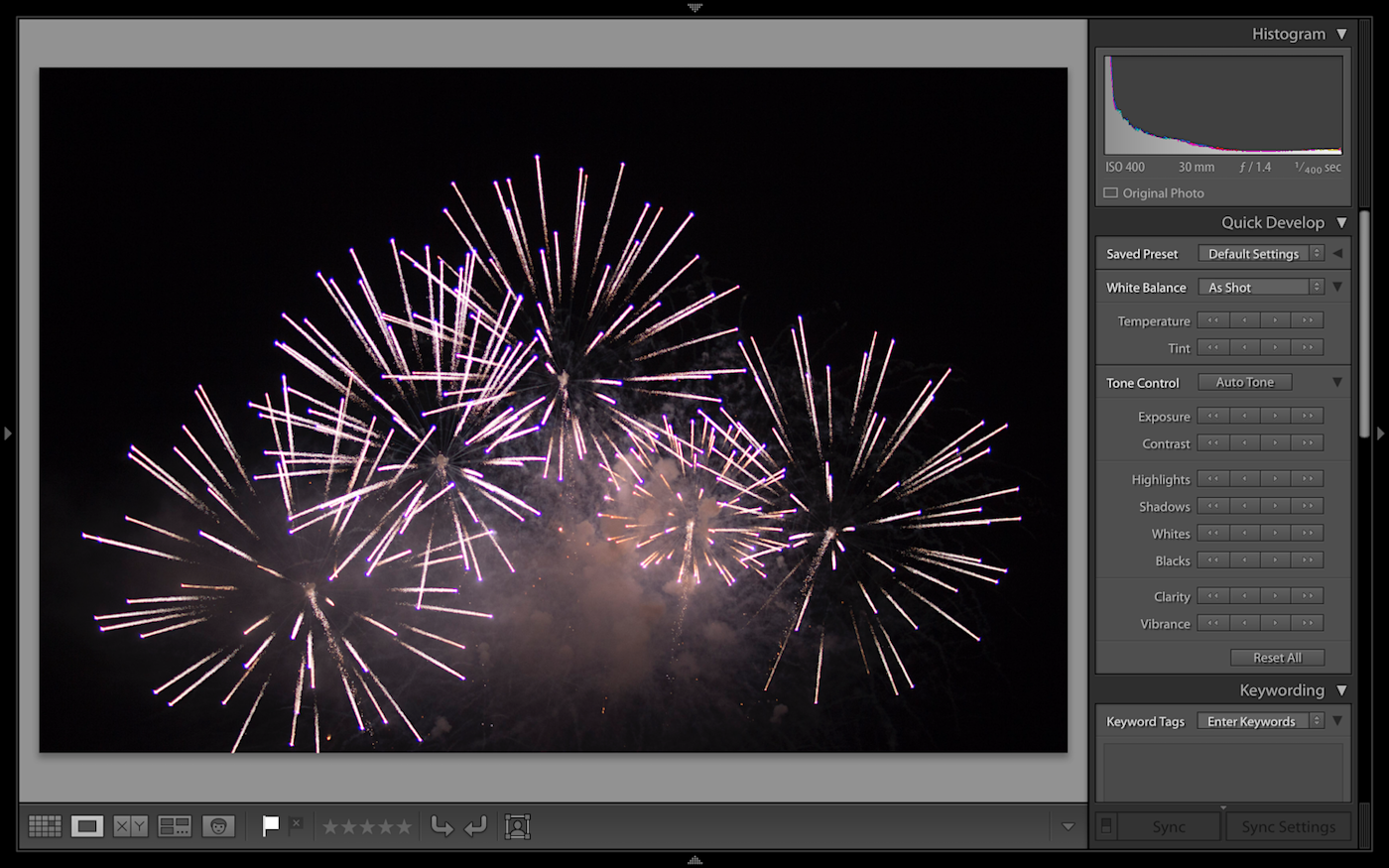Increase Highlights by a small step
This screenshot has width=1389, height=868.
tap(1276, 478)
